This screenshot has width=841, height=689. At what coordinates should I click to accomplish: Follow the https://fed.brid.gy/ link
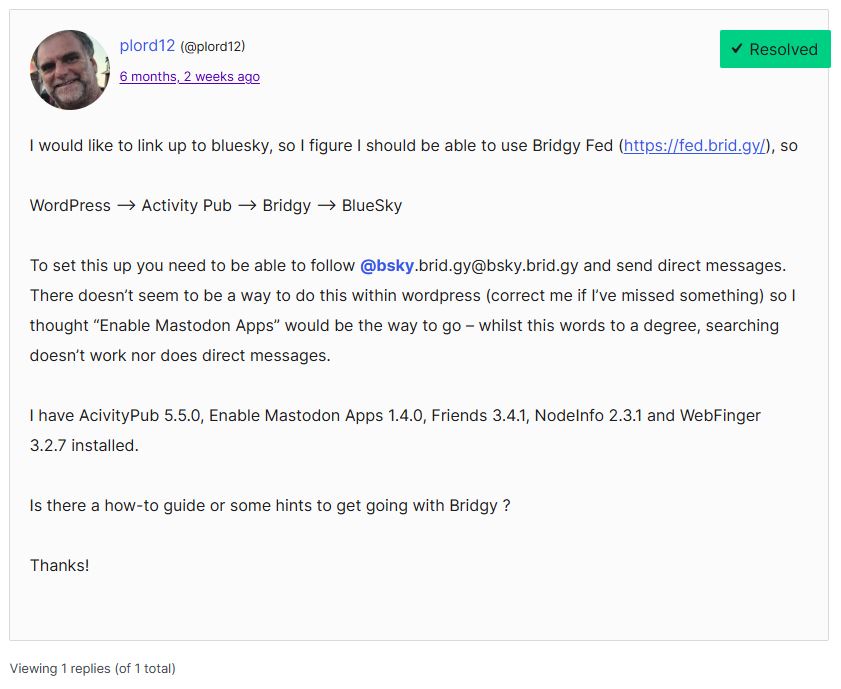pos(697,146)
